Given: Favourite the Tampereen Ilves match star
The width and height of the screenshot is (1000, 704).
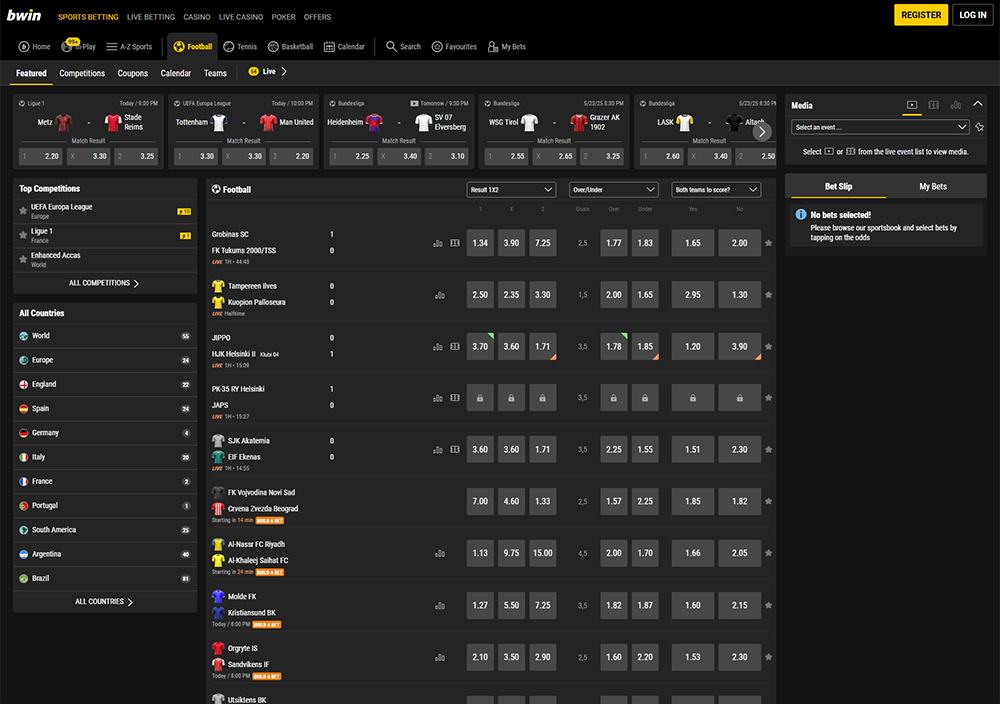Looking at the screenshot, I should coord(768,295).
